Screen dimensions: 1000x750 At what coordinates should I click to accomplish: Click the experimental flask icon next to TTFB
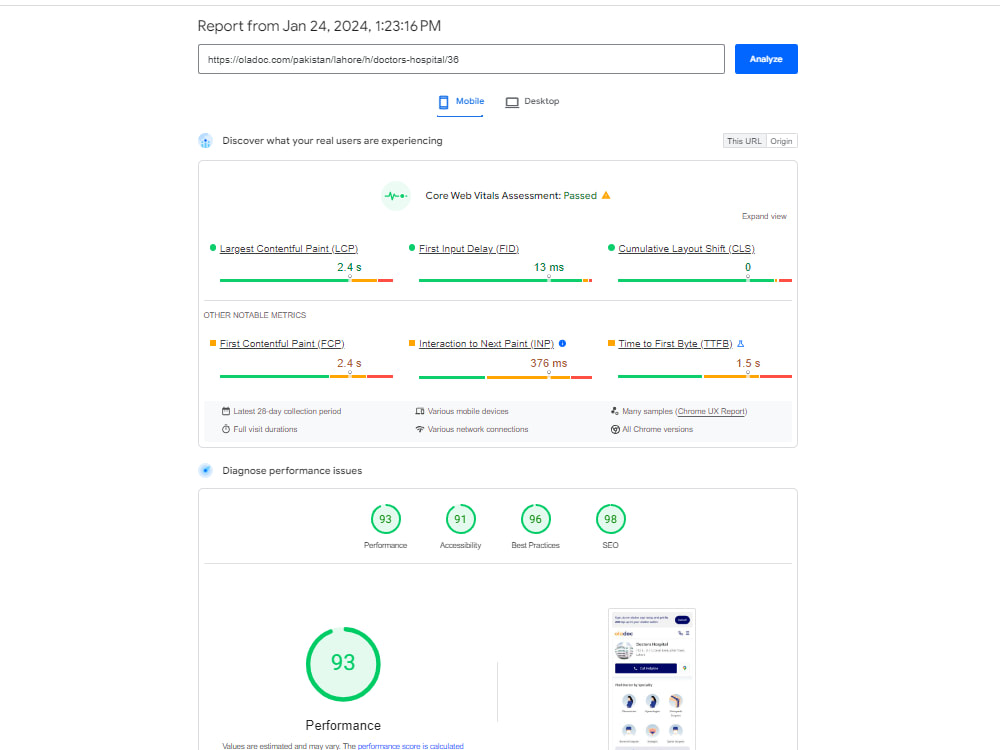coord(740,344)
